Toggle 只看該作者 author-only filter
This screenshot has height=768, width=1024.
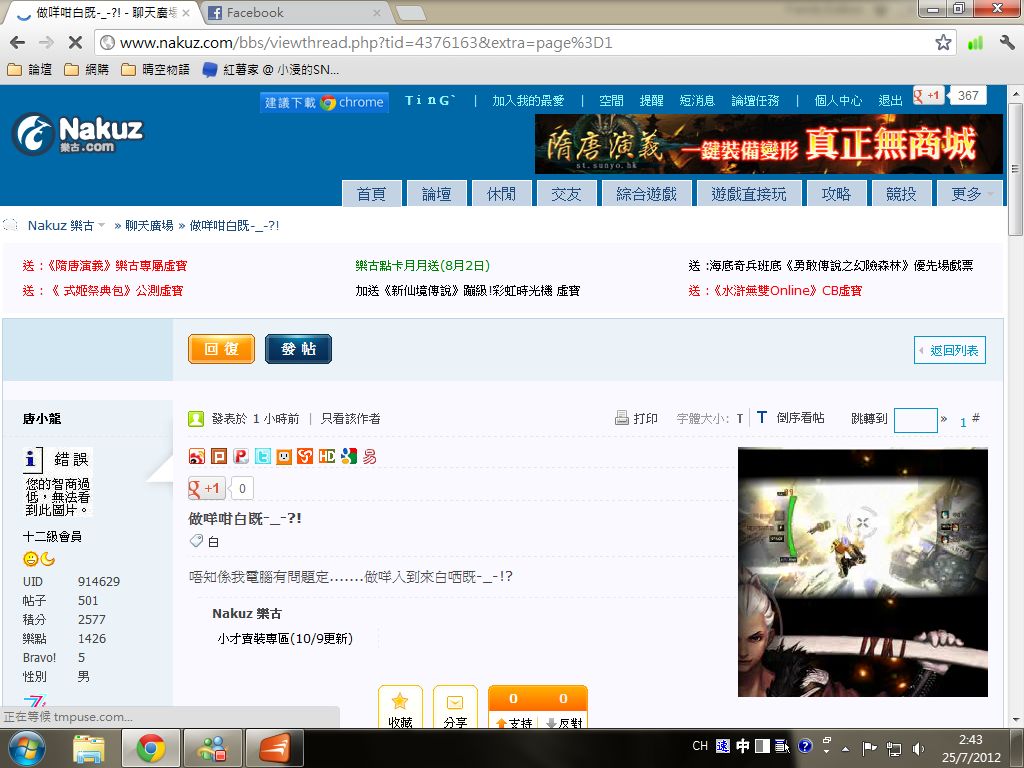pyautogui.click(x=350, y=419)
